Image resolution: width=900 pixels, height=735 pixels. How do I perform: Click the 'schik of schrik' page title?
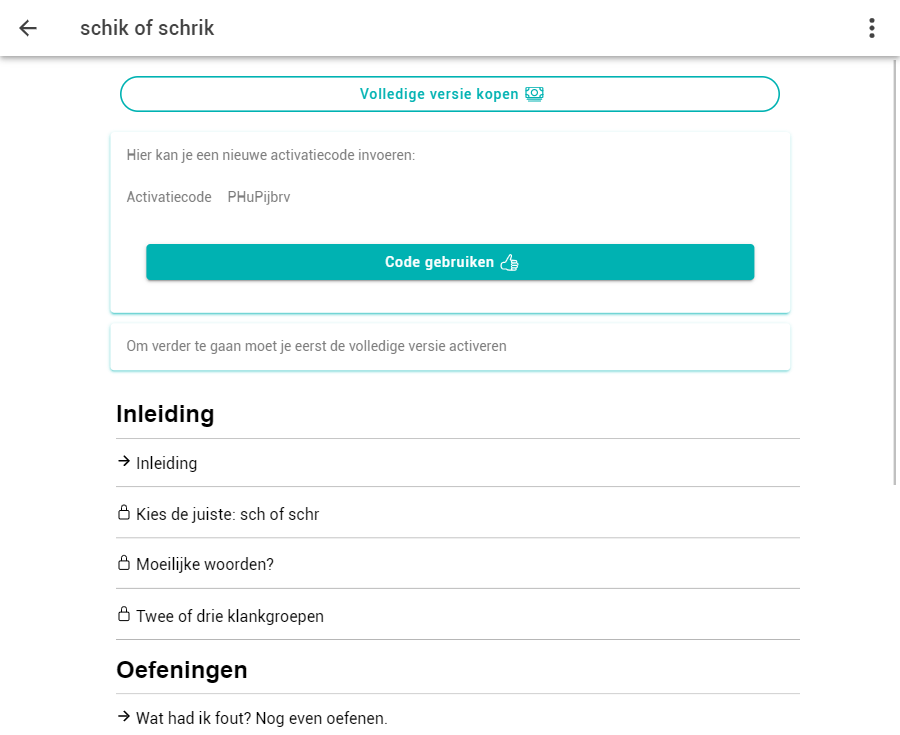click(x=147, y=28)
